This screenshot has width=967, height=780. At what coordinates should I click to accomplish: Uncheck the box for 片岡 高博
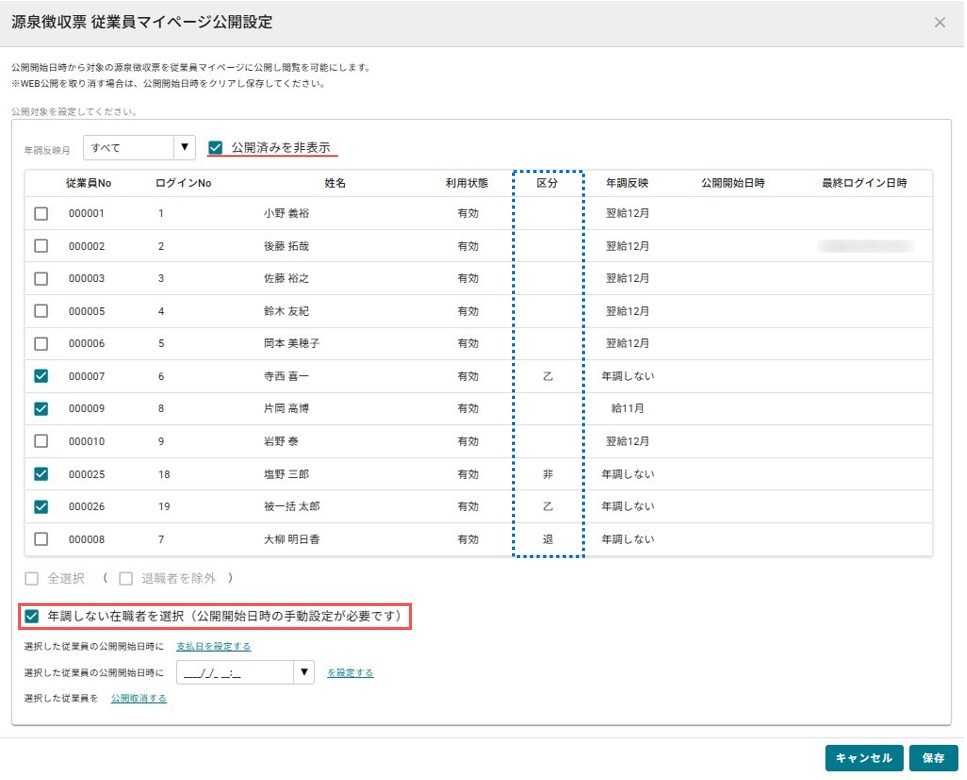[41, 409]
